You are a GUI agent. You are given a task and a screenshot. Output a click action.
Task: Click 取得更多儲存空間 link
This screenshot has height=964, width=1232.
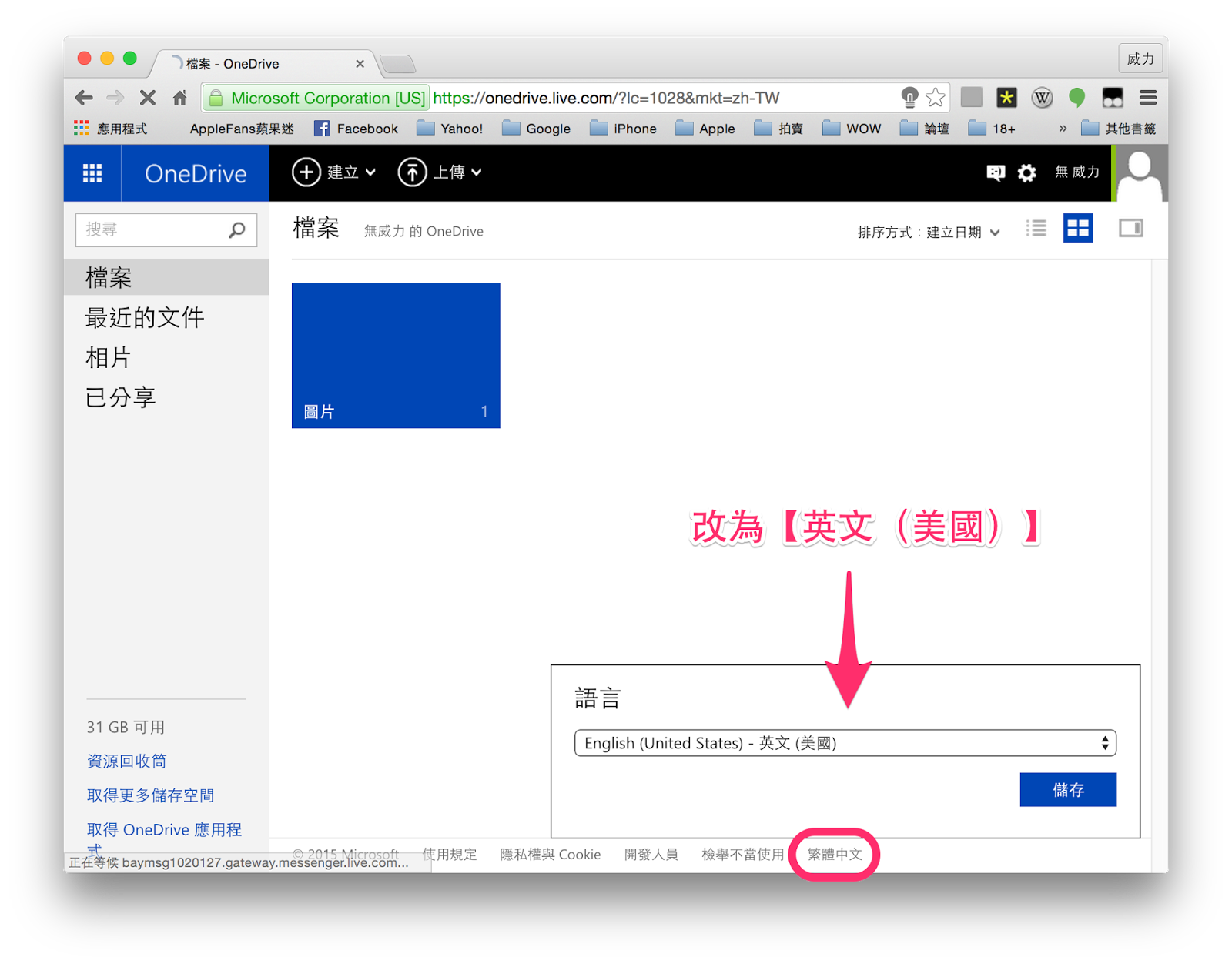151,795
